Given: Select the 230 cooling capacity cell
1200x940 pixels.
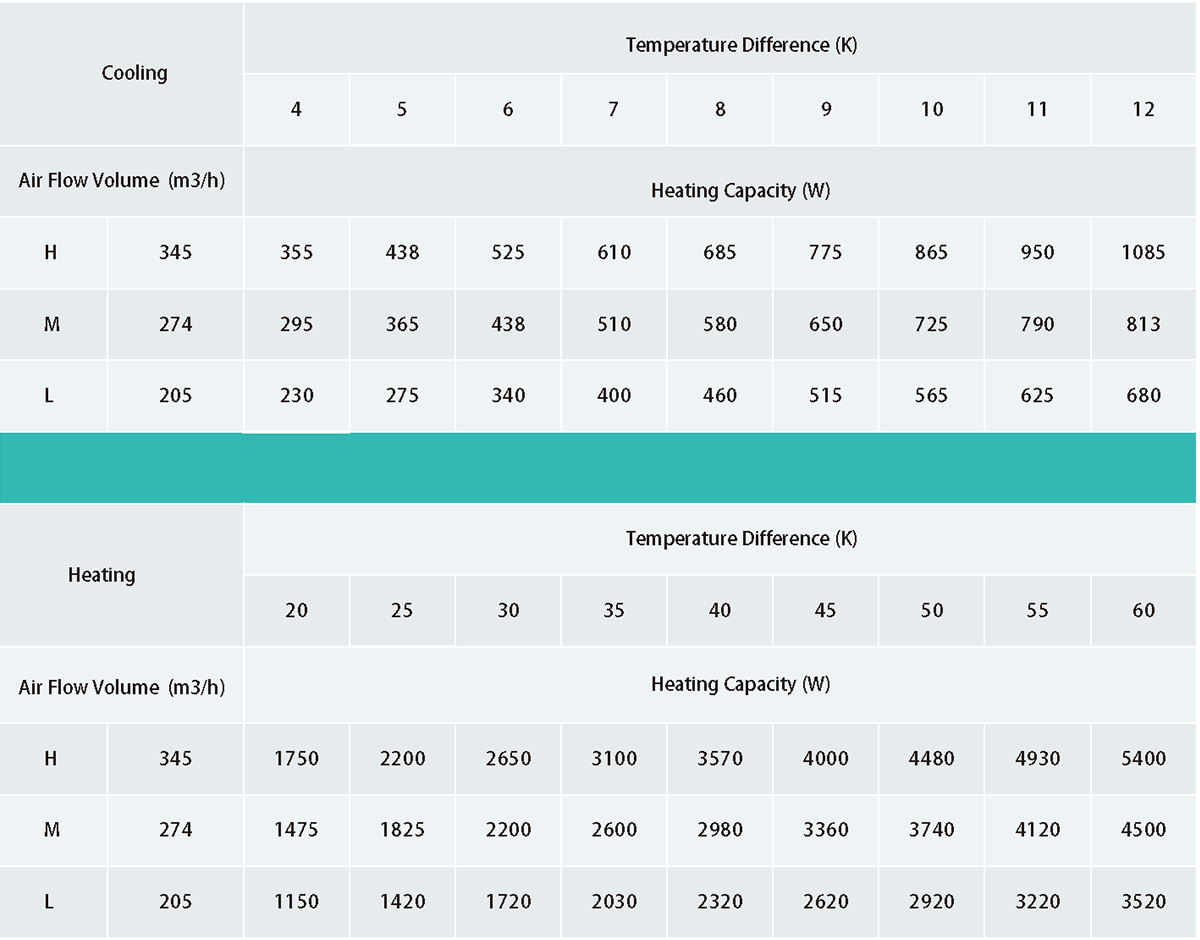Looking at the screenshot, I should (296, 396).
